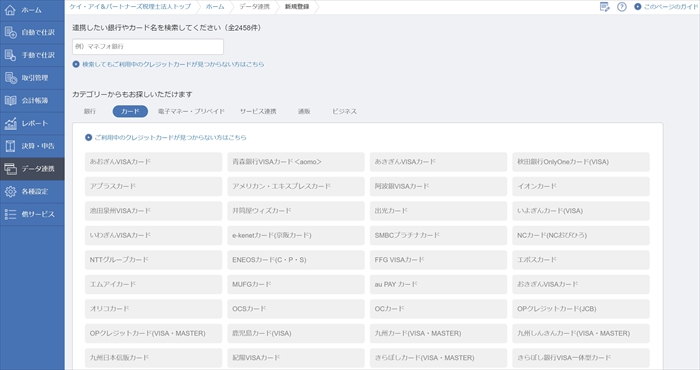Viewport: 700px width, 370px height.
Task: Choose 池田泉州VISAカード
Action: coord(154,211)
